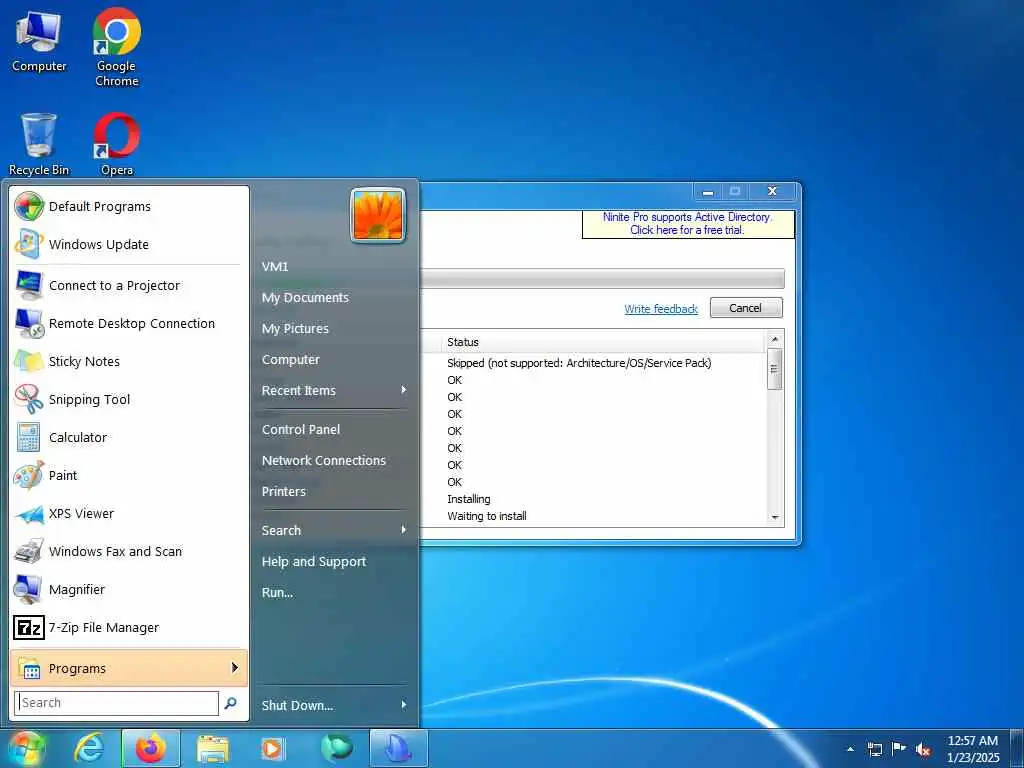Launch Remote Desktop Connection

[129, 323]
